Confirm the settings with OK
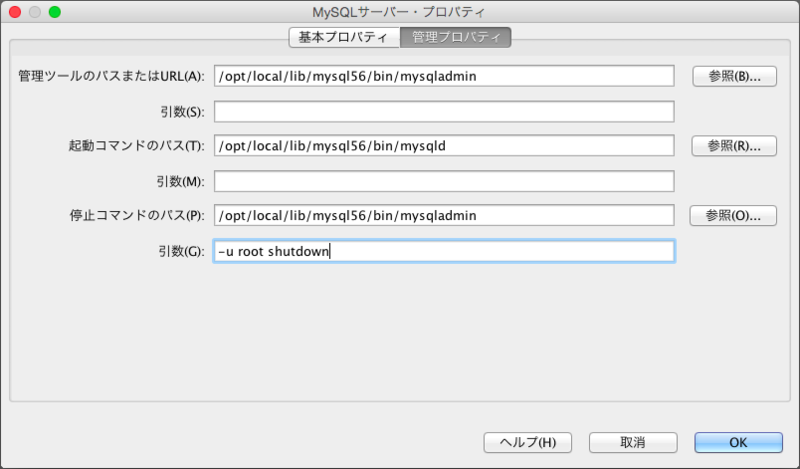 (738, 442)
